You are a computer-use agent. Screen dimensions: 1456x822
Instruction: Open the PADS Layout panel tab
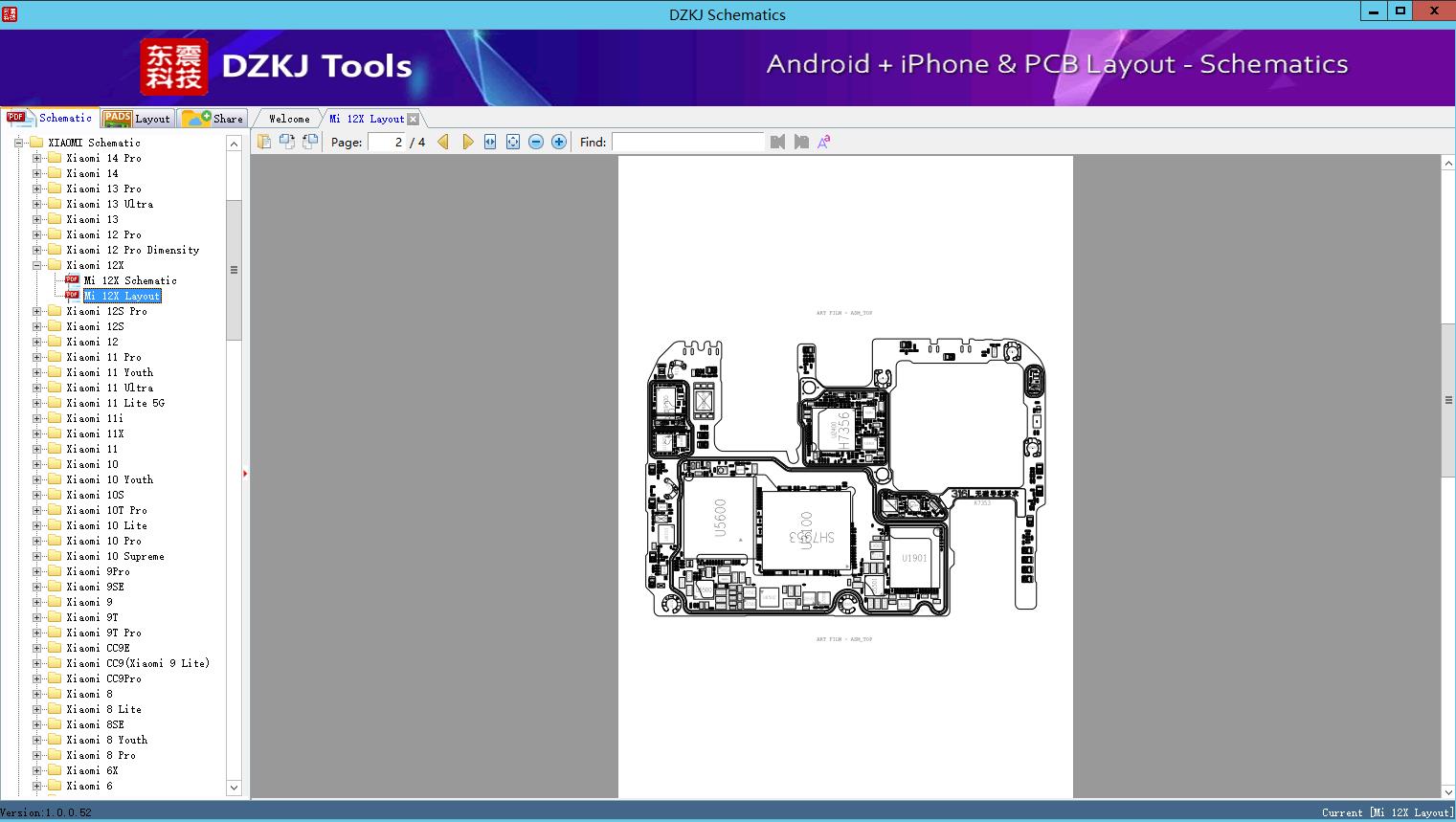pos(137,119)
